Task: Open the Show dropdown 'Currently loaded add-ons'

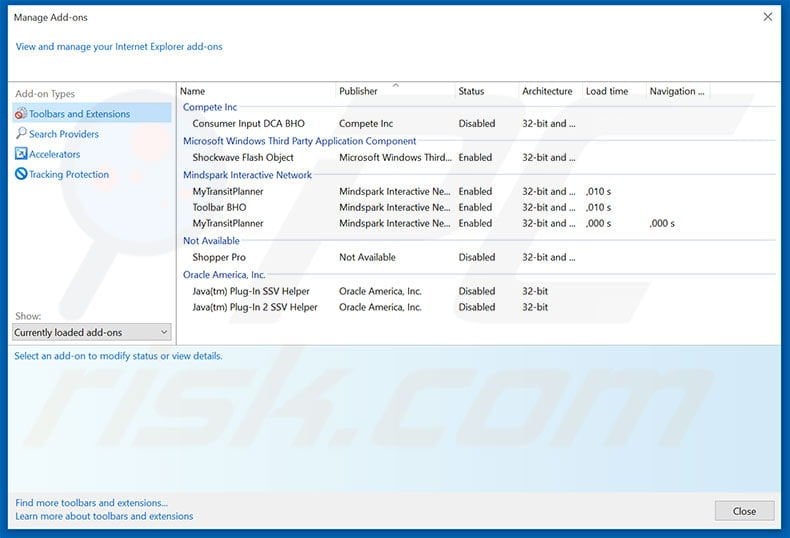Action: tap(92, 332)
